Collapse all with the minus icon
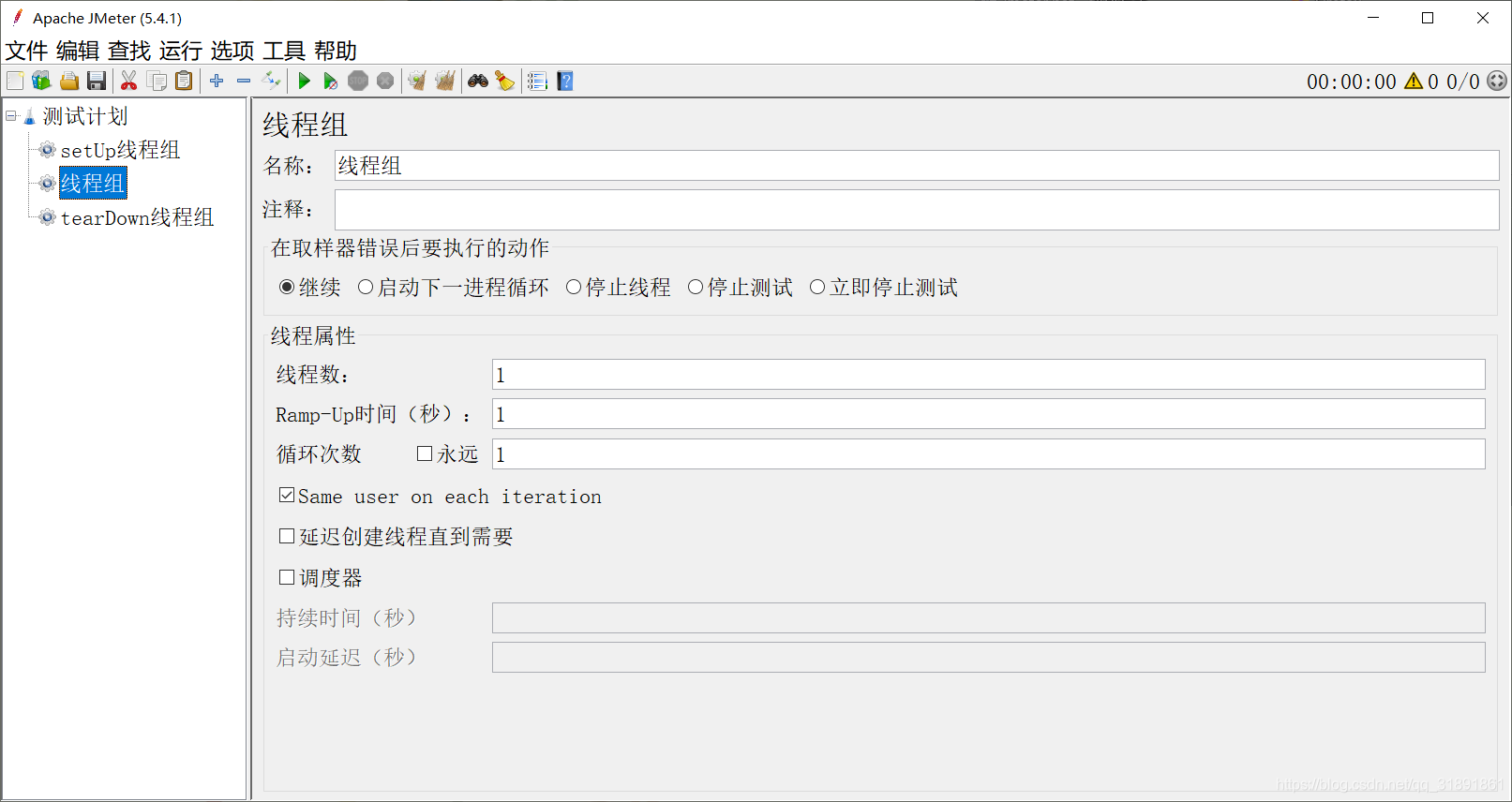 (x=244, y=82)
